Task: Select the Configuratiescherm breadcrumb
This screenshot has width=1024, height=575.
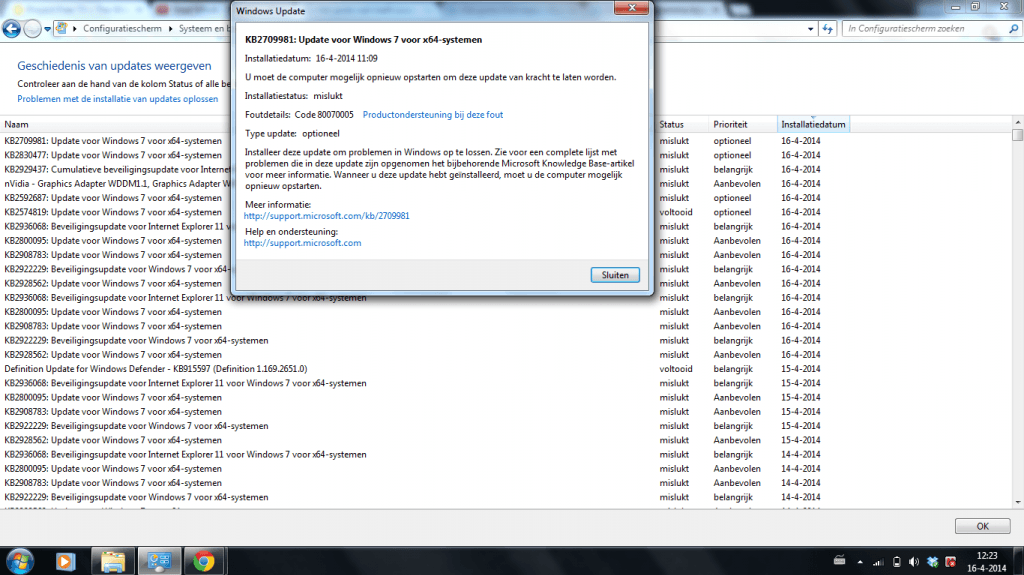Action: point(122,29)
